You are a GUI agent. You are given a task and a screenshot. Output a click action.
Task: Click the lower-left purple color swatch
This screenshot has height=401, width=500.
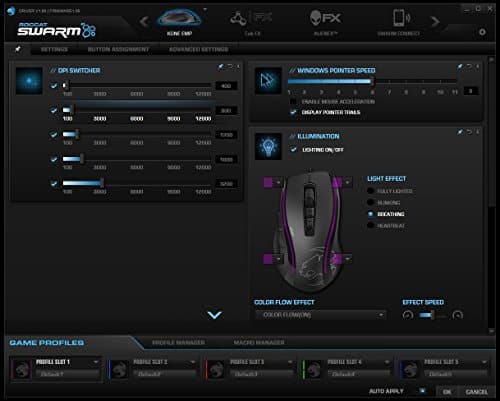click(268, 259)
